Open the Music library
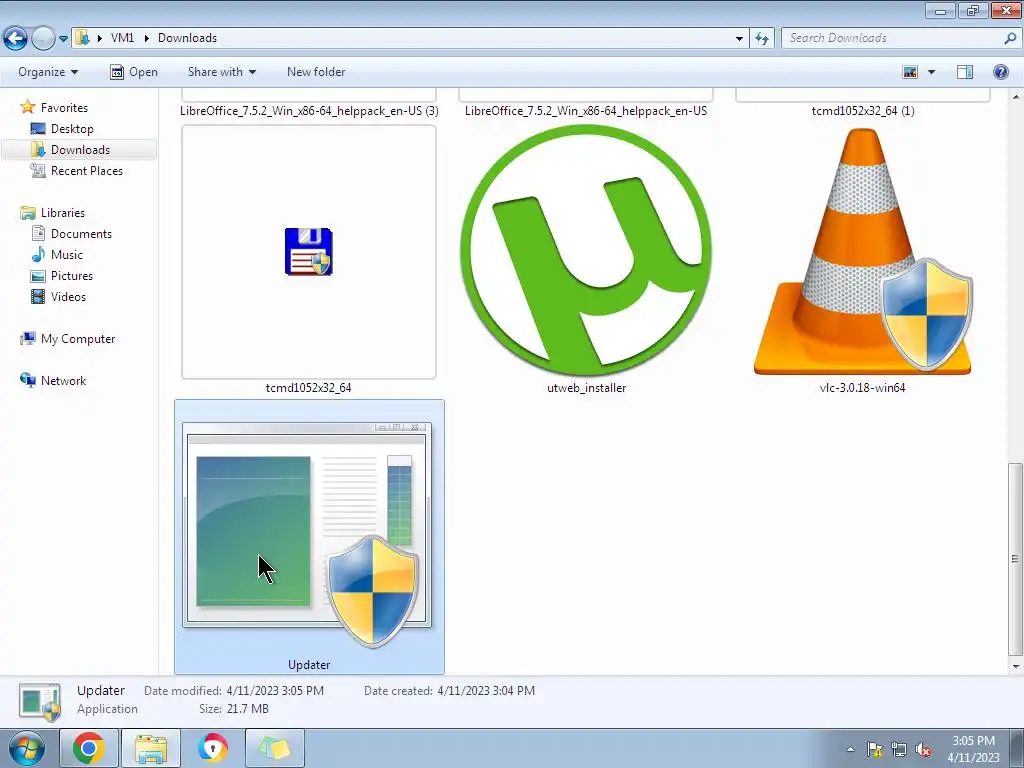Screen dimensions: 1024x768 [67, 255]
